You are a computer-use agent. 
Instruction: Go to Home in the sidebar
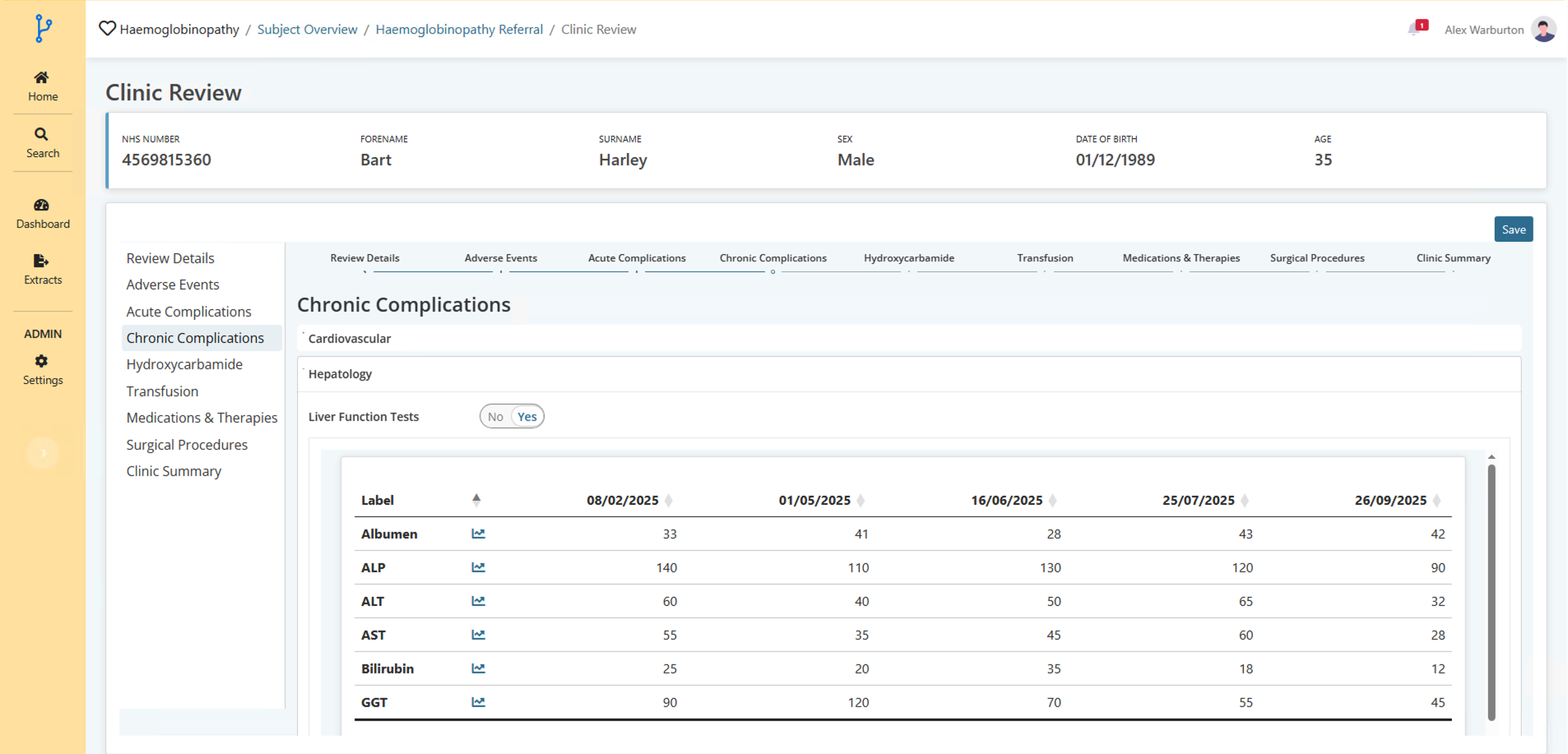[x=42, y=86]
